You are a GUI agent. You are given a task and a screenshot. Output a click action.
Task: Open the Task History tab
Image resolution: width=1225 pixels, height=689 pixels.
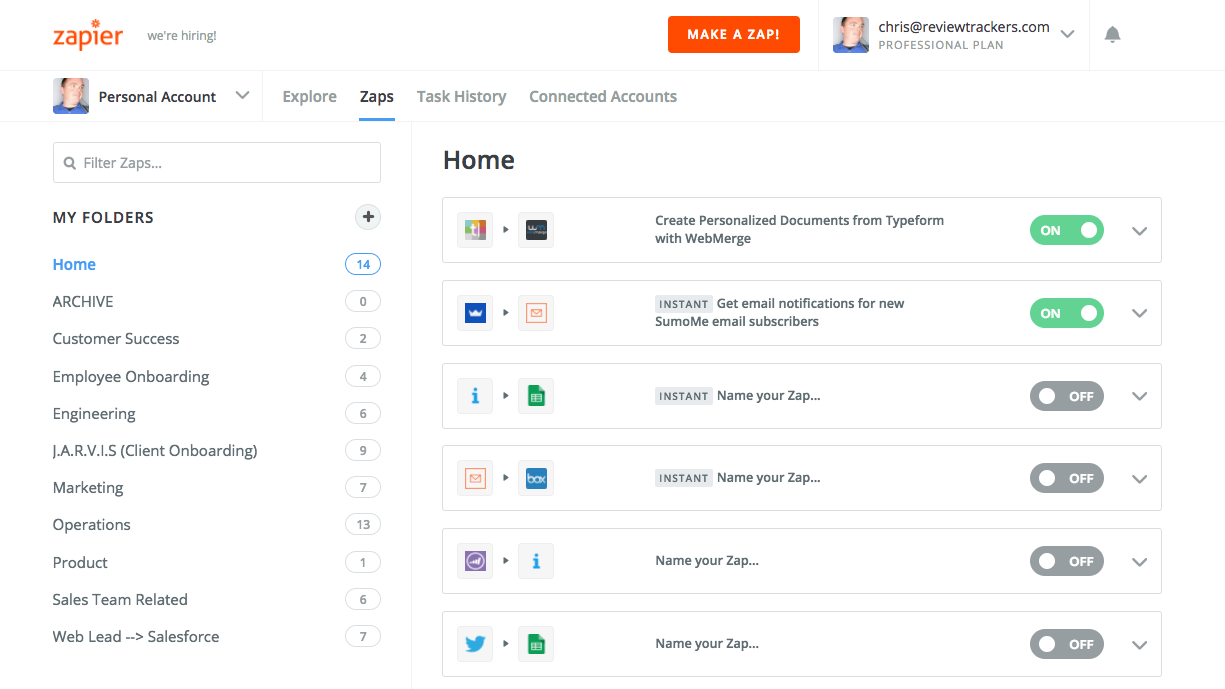point(461,96)
